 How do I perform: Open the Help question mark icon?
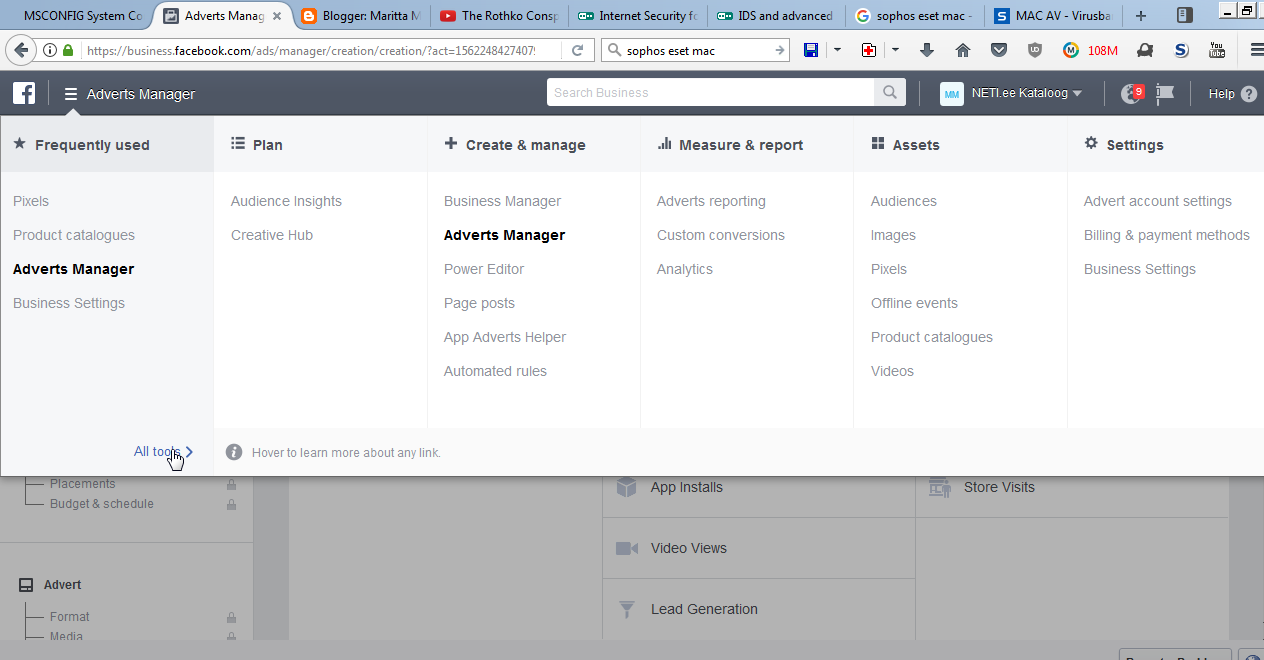pos(1249,94)
